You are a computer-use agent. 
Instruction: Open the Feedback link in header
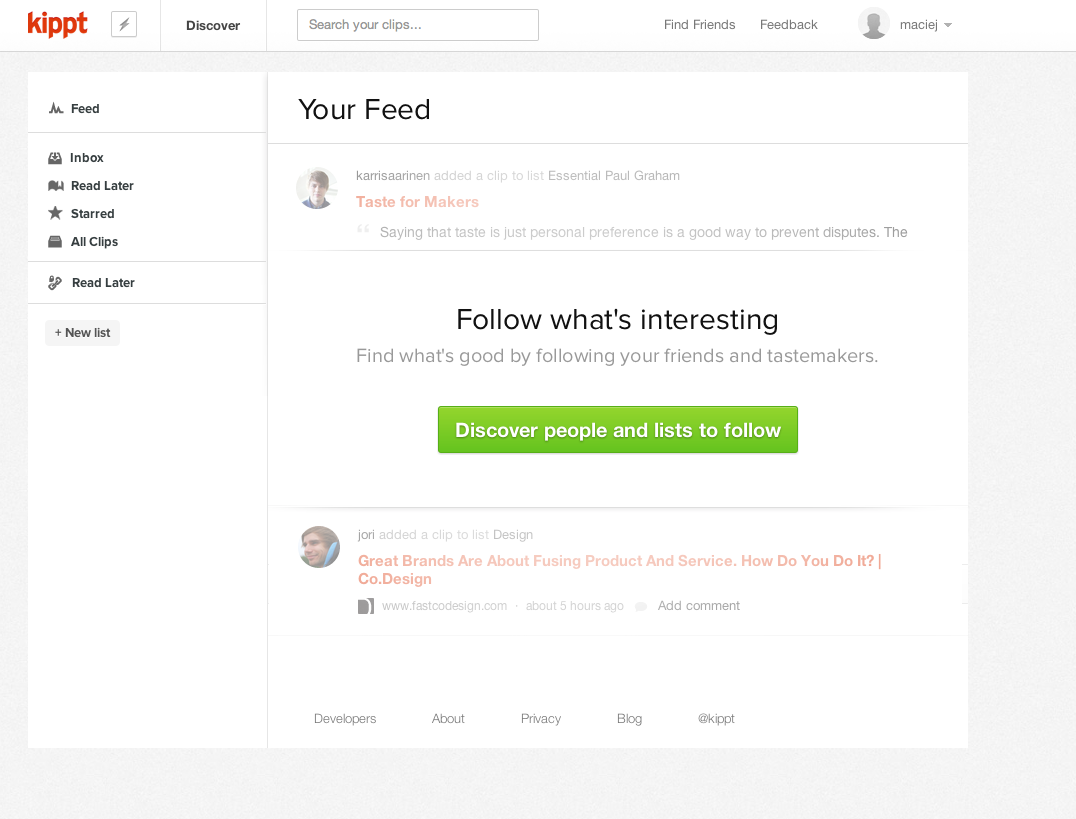pos(788,25)
